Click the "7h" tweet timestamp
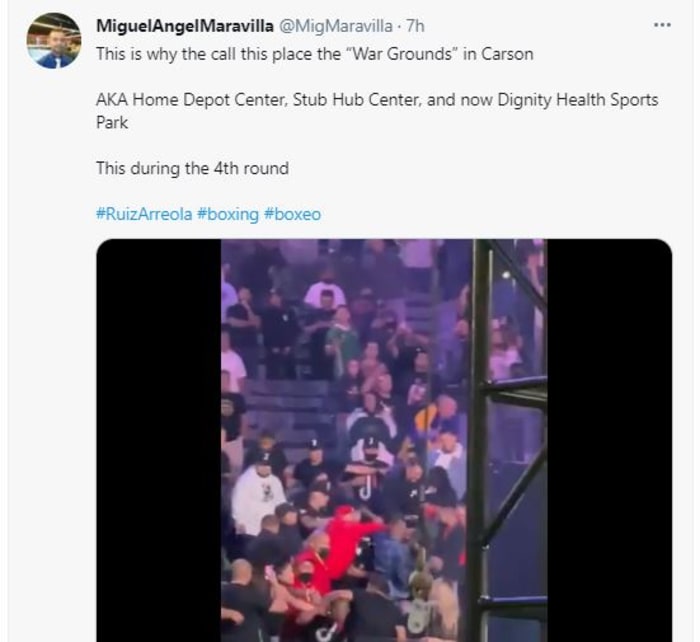 point(415,25)
